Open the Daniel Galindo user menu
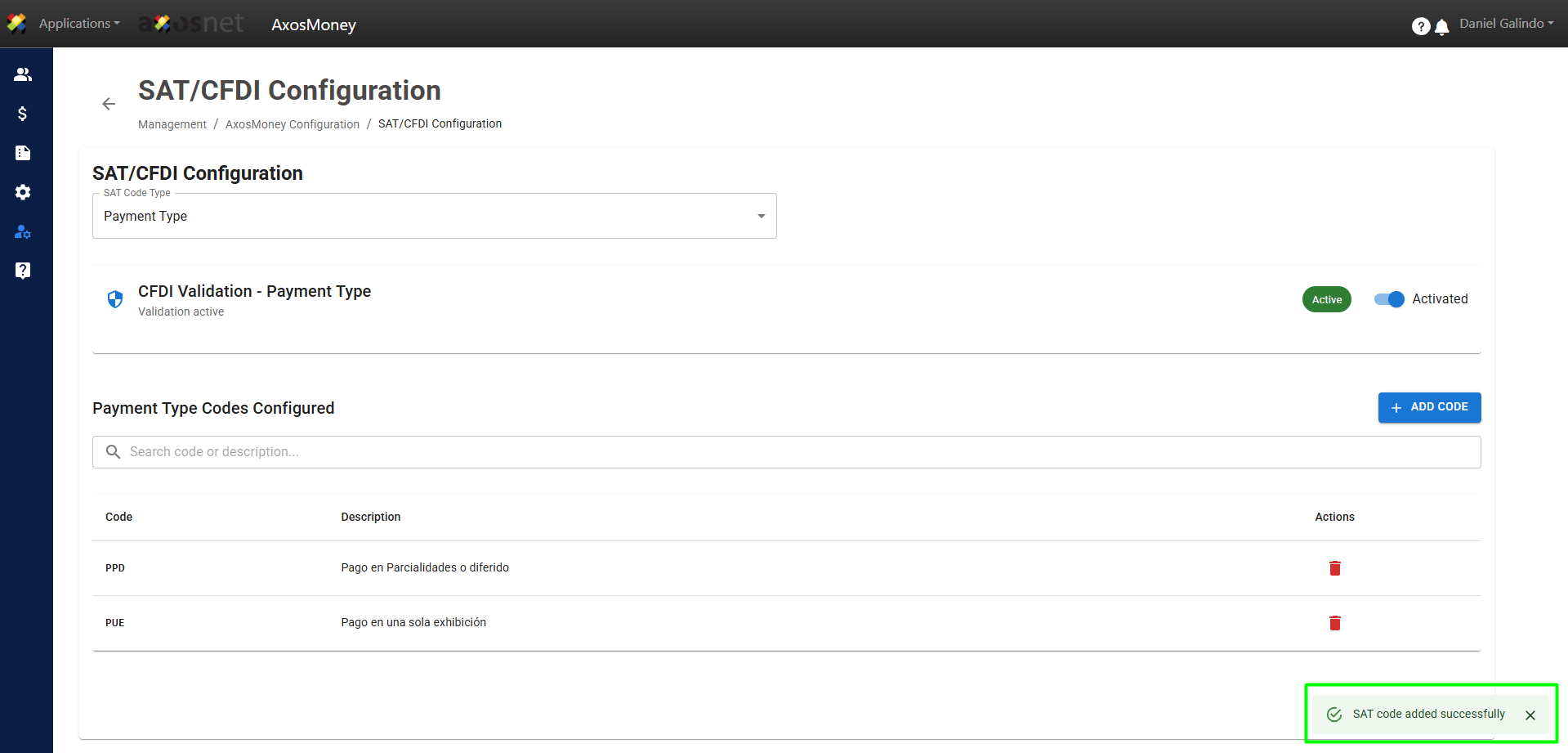 1506,24
